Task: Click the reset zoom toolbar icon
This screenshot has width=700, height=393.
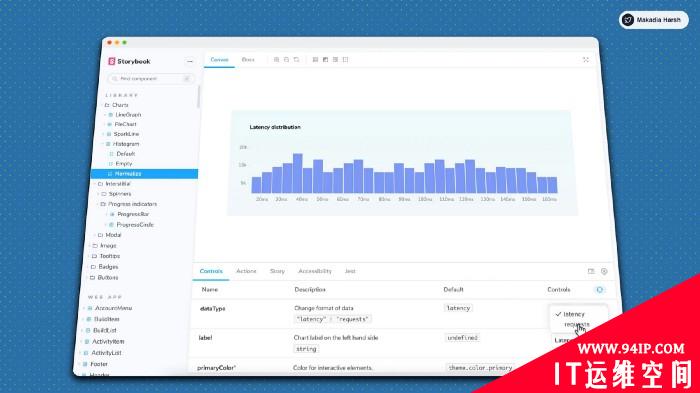Action: [x=296, y=60]
